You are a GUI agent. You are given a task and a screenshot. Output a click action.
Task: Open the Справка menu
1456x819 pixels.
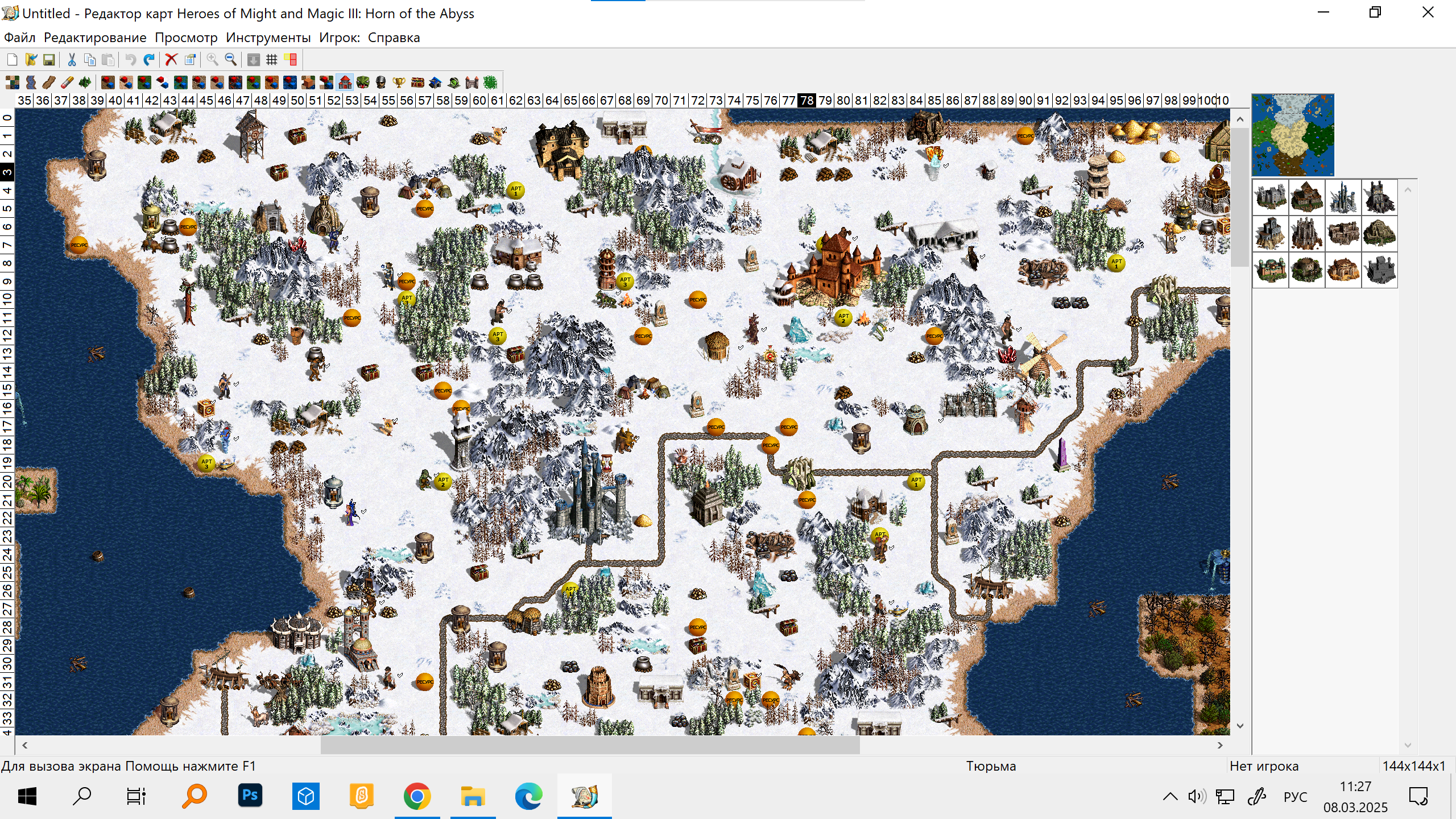[394, 38]
